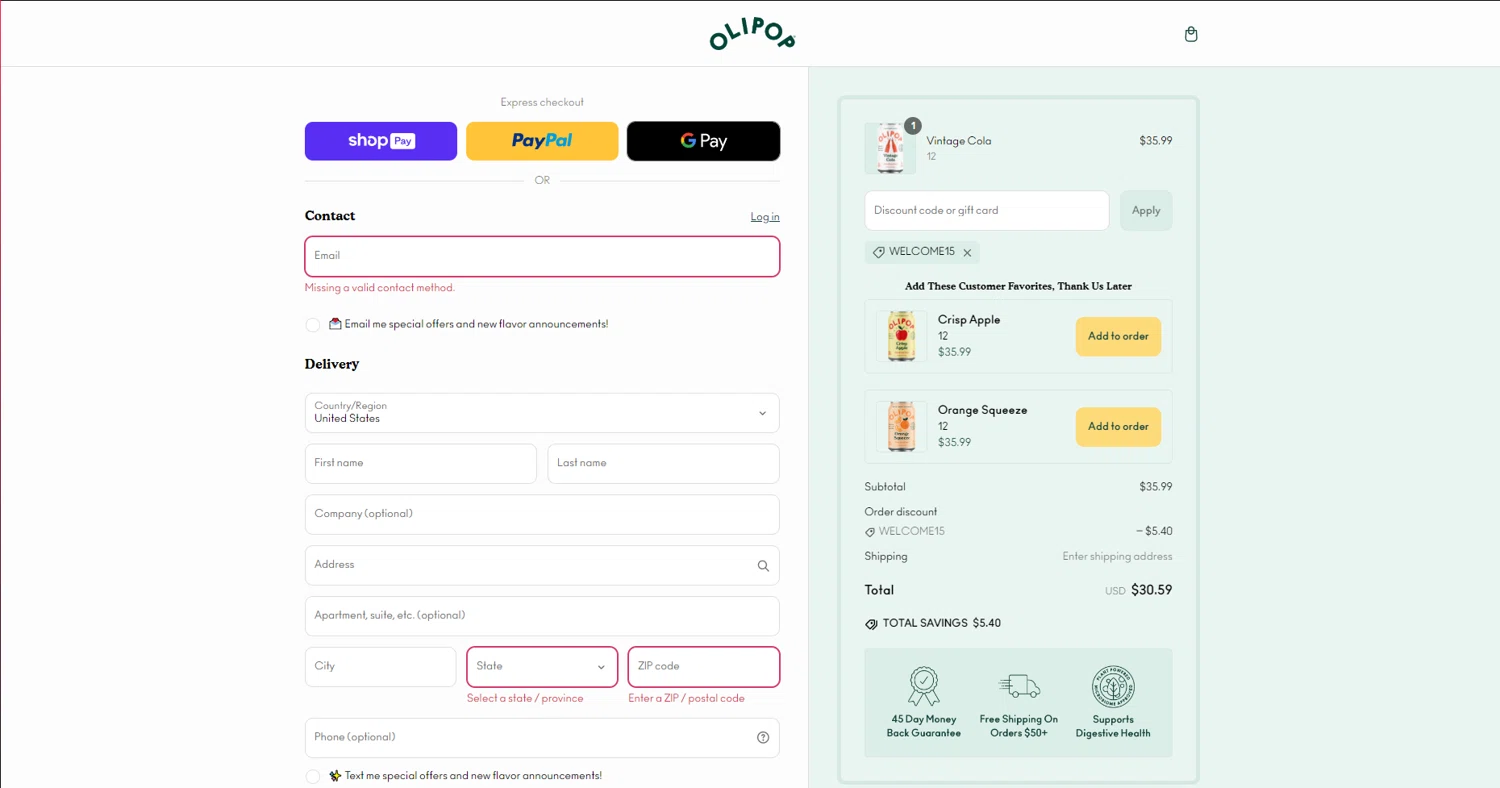Click the Free Shipping truck icon
1500x788 pixels.
click(x=1019, y=686)
